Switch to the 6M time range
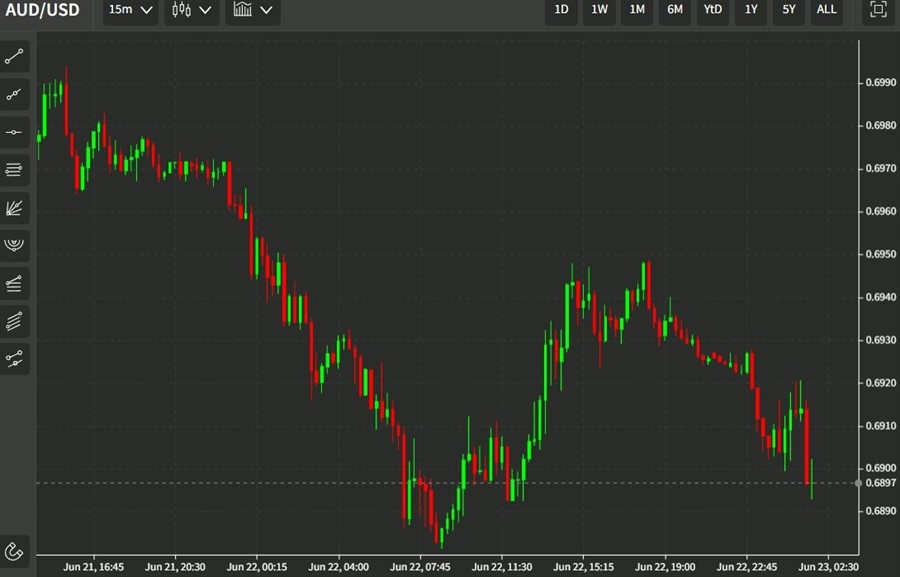Viewport: 900px width, 577px height. 675,10
